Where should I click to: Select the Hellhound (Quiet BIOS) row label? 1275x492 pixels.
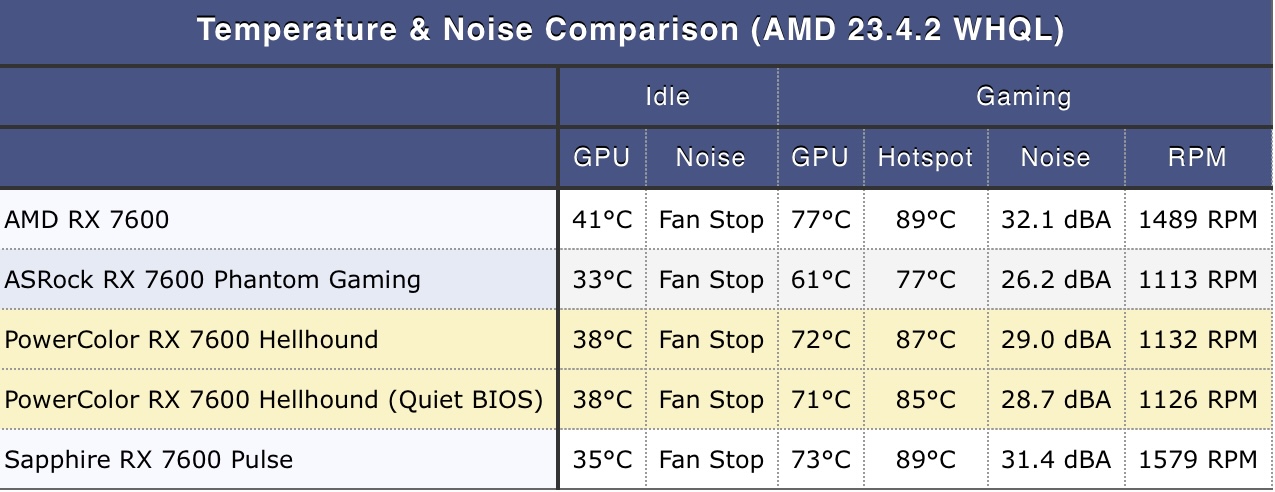click(x=274, y=399)
